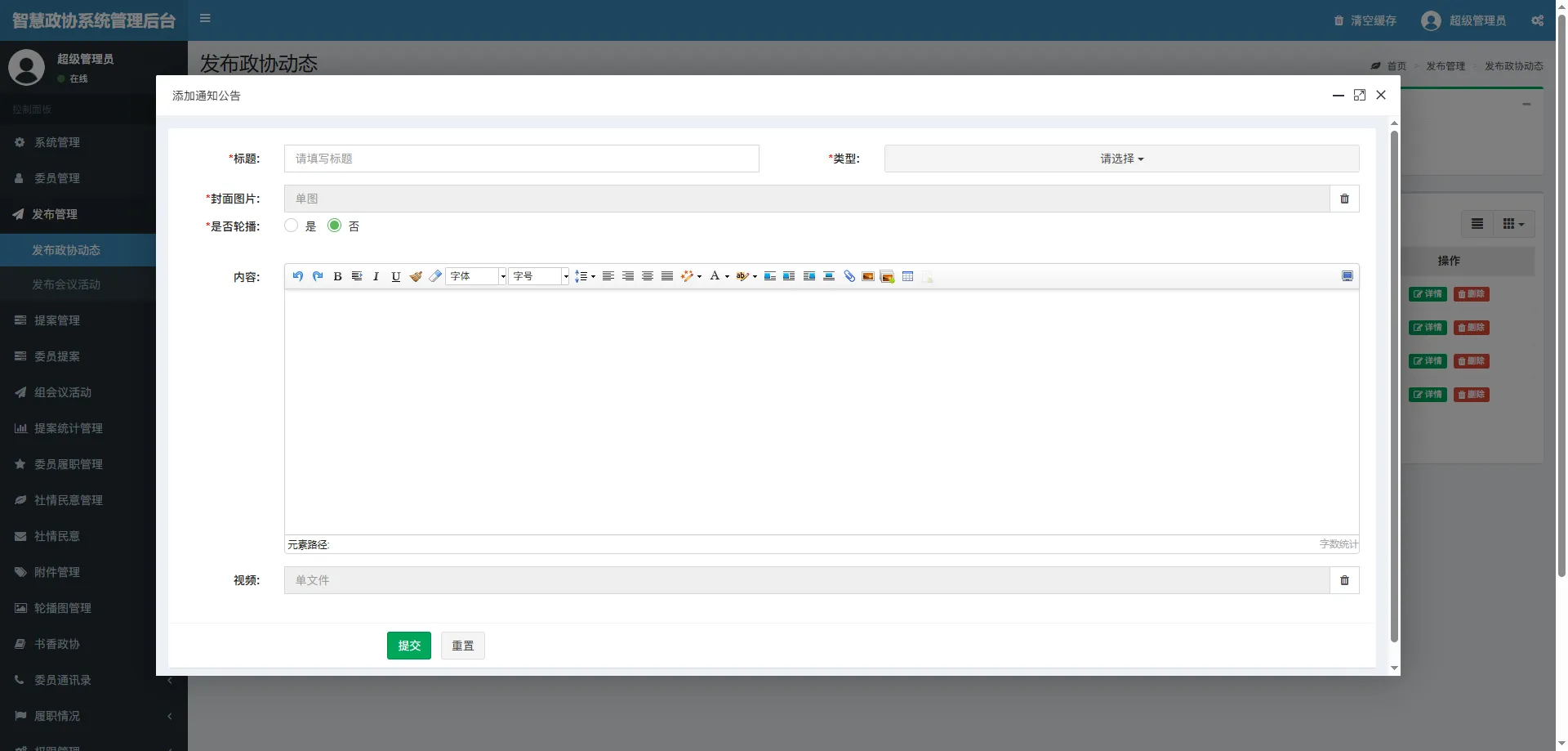Open the 字体 font family dropdown
The image size is (1568, 751).
[x=476, y=276]
